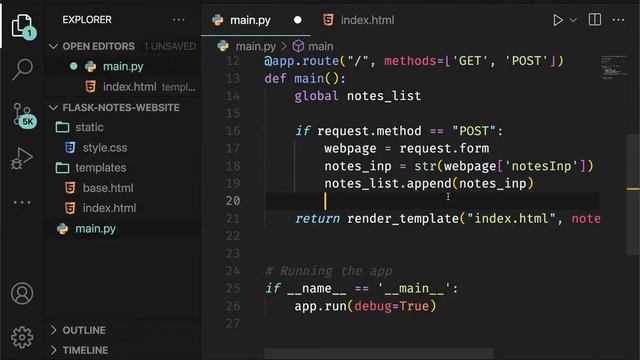640x360 pixels.
Task: Select index.html in Open Editors list
Action: pos(122,87)
